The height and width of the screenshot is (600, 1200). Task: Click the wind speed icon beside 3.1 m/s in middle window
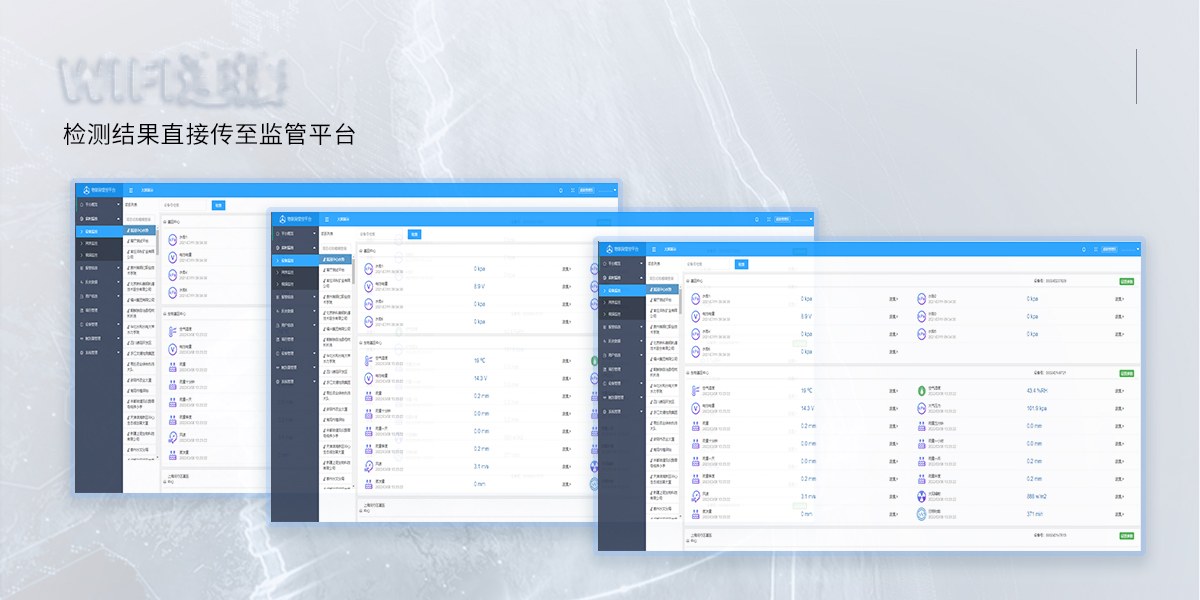pos(368,466)
